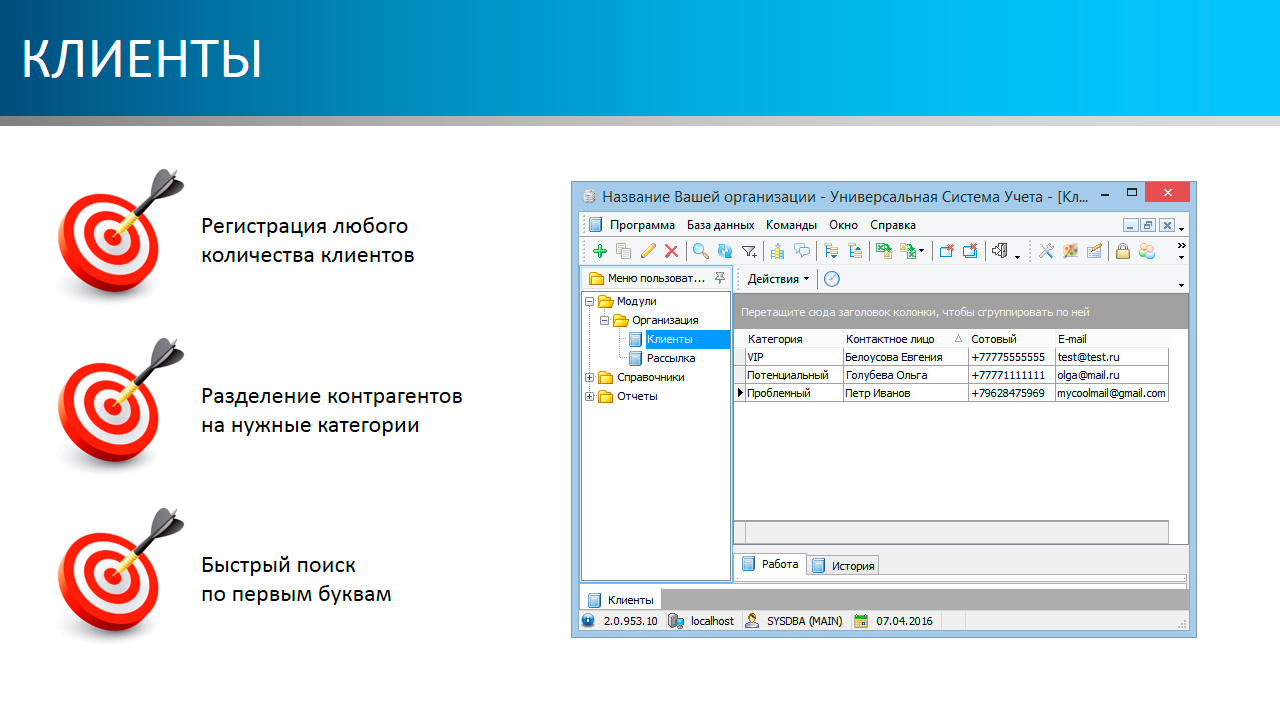Viewport: 1280px width, 720px height.
Task: Click the version info icon in the status bar
Action: tap(588, 621)
